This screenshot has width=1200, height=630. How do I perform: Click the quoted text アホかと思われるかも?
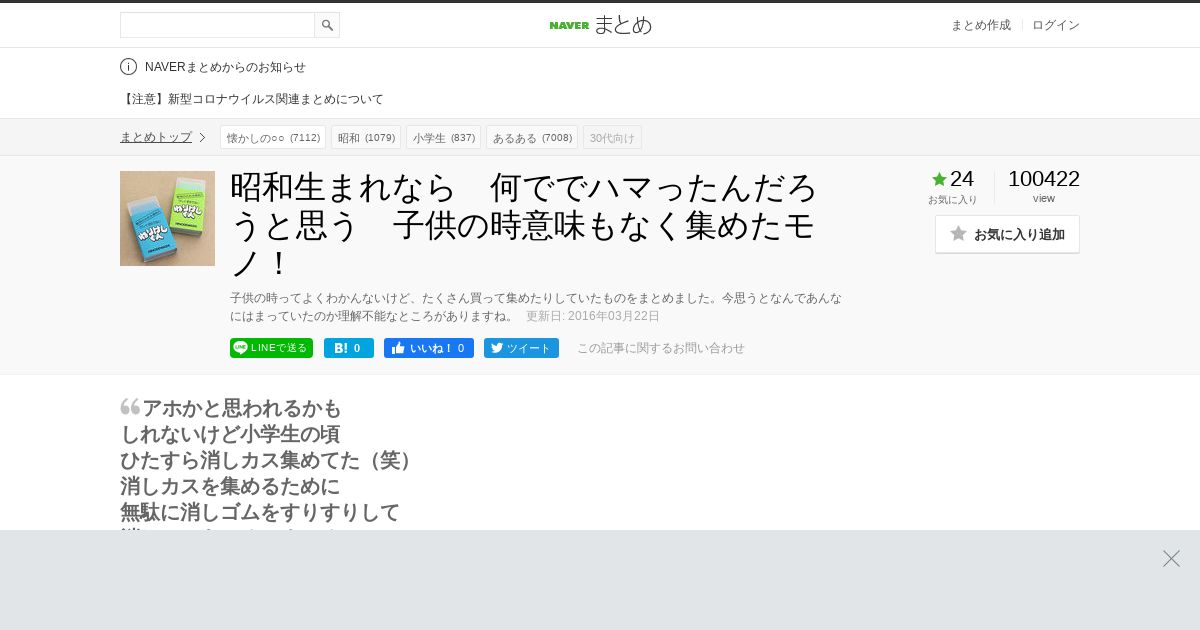click(x=241, y=408)
